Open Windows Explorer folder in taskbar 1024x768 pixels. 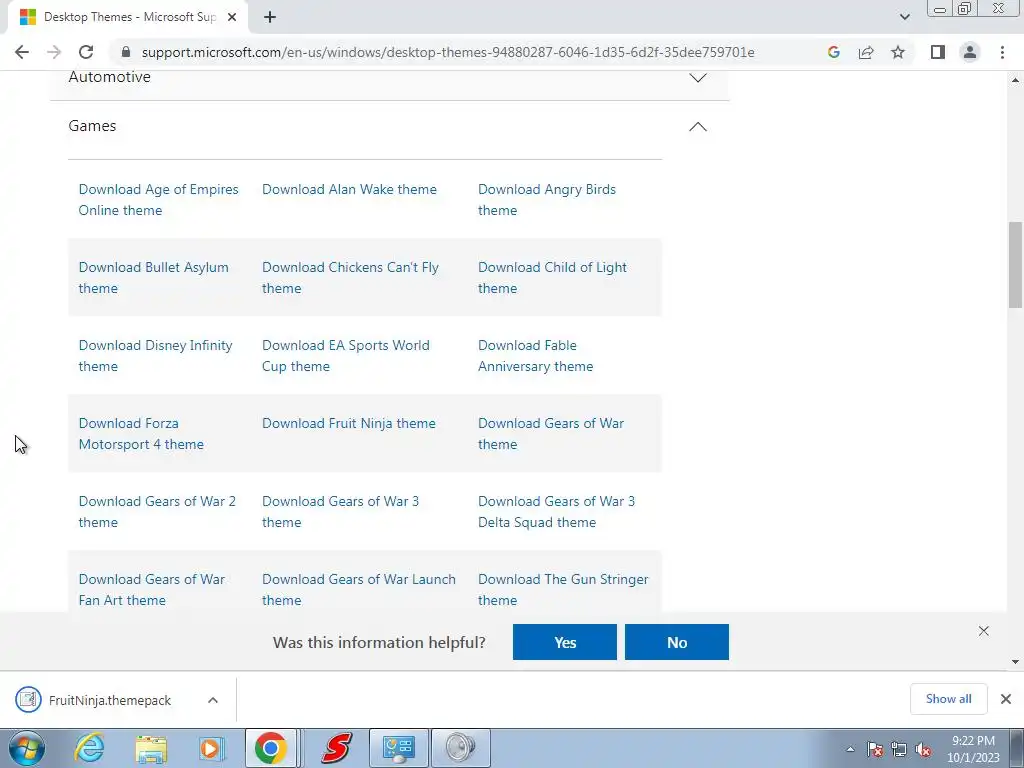tap(151, 748)
